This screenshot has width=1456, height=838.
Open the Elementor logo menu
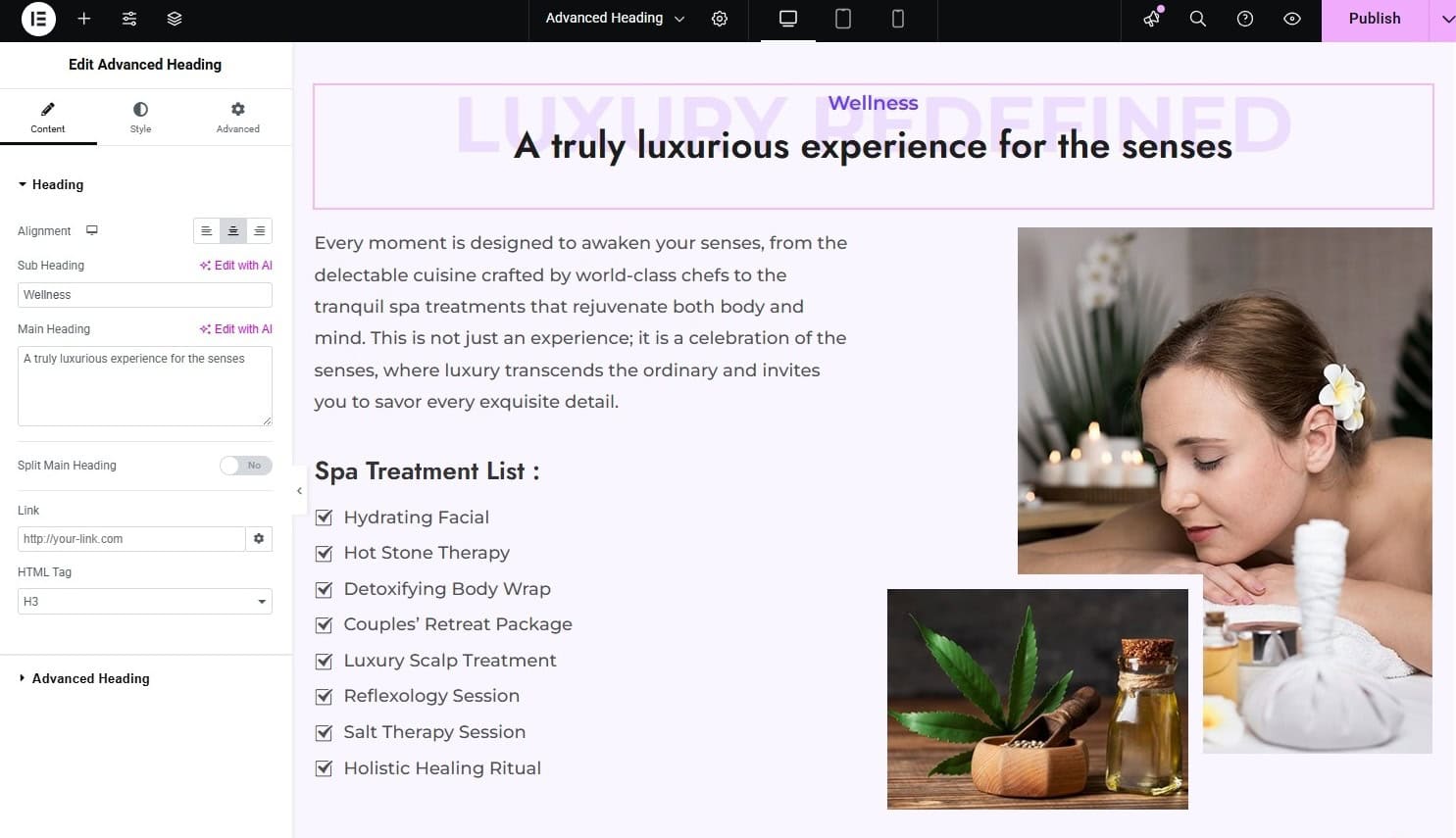[38, 19]
